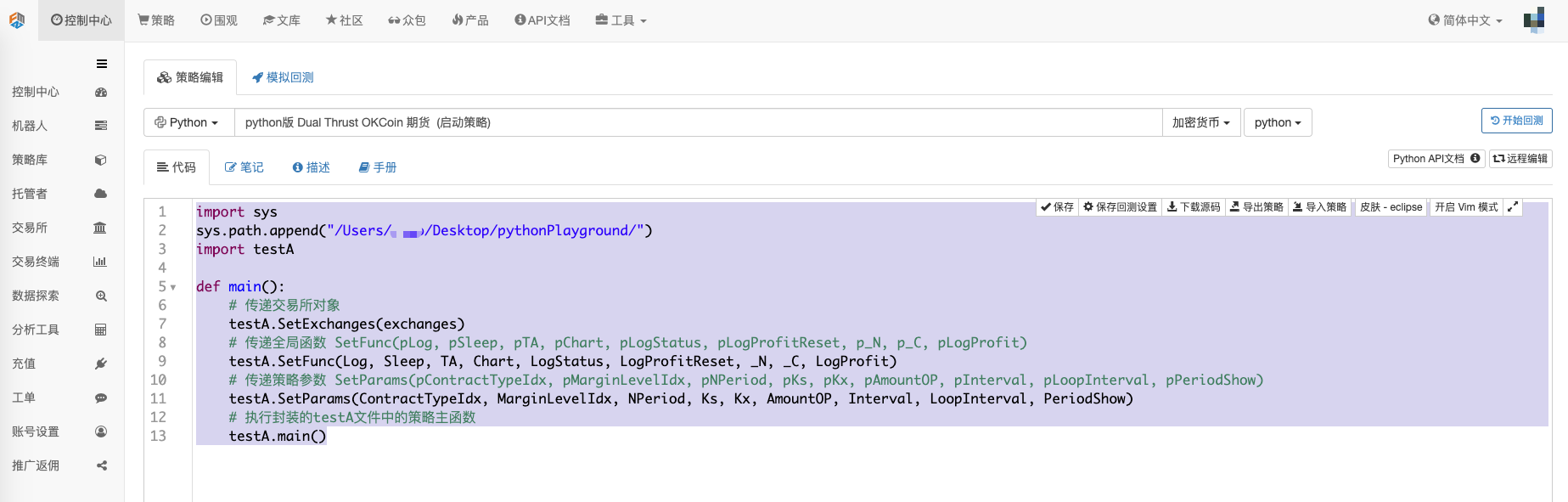Click the trading terminal chart icon

pos(100,262)
